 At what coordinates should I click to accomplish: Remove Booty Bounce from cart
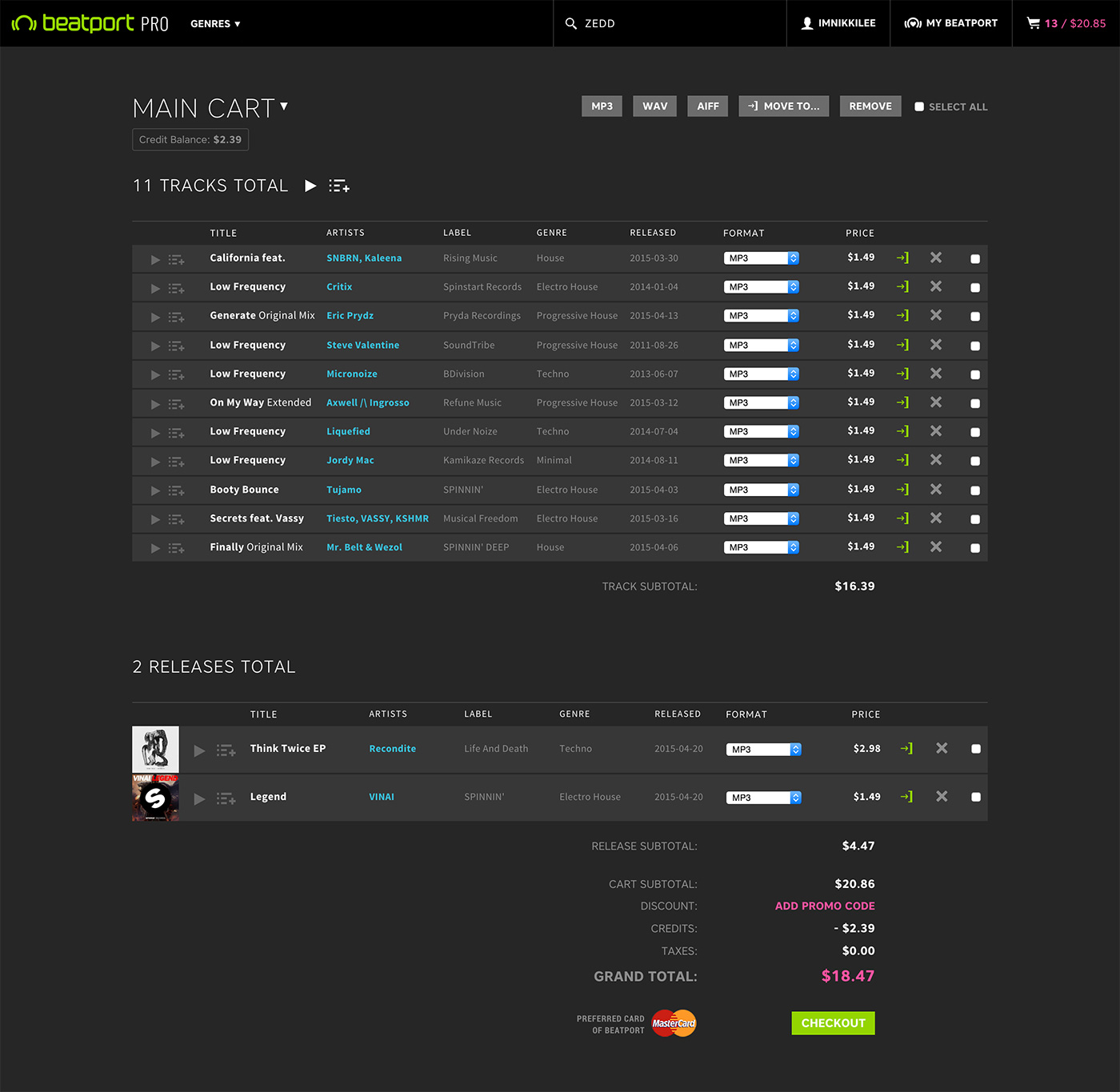pyautogui.click(x=936, y=490)
